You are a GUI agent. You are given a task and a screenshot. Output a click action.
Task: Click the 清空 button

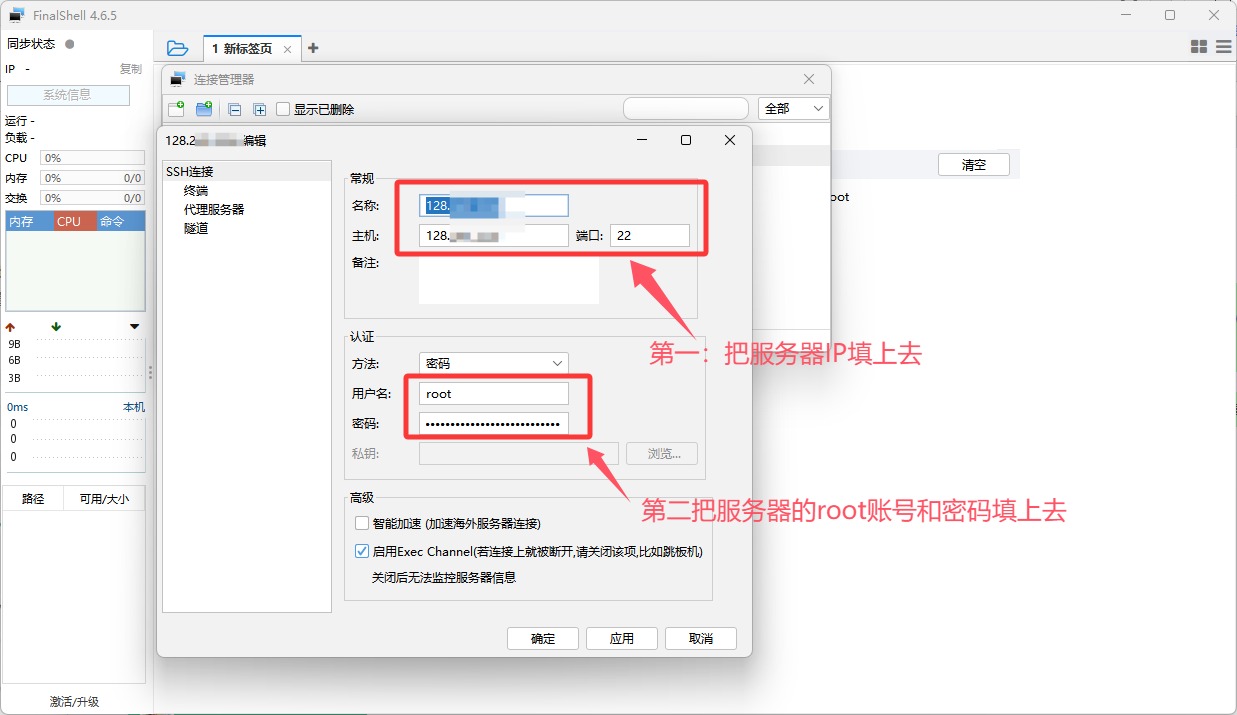pyautogui.click(x=973, y=165)
